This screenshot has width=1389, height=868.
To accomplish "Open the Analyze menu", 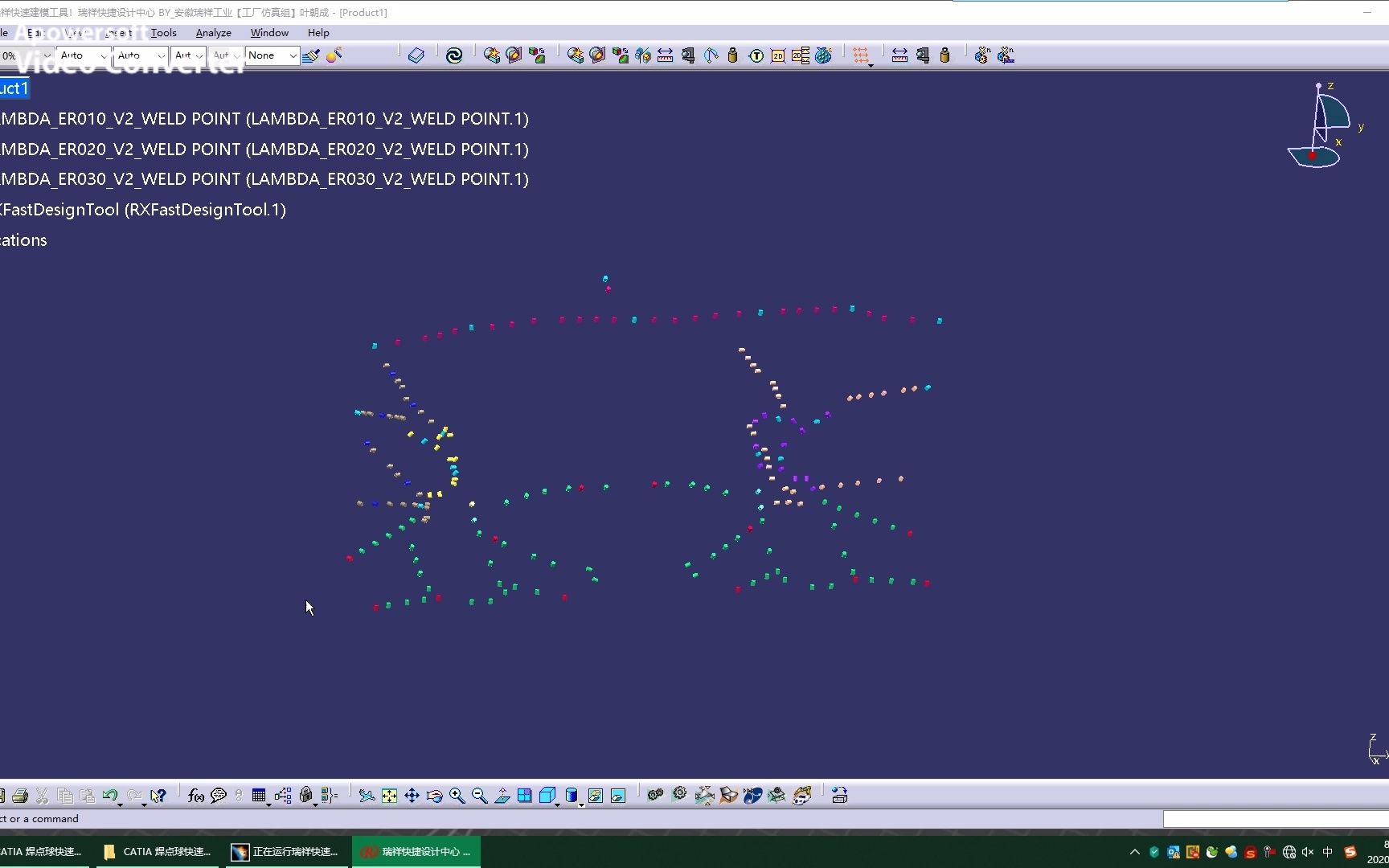I will (212, 33).
